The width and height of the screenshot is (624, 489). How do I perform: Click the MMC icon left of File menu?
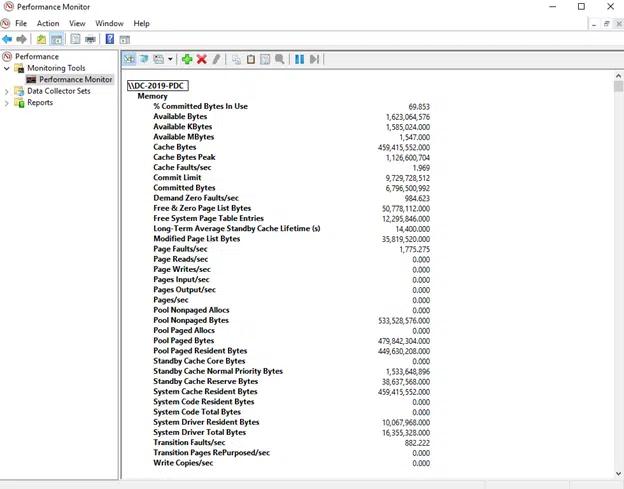[x=6, y=23]
